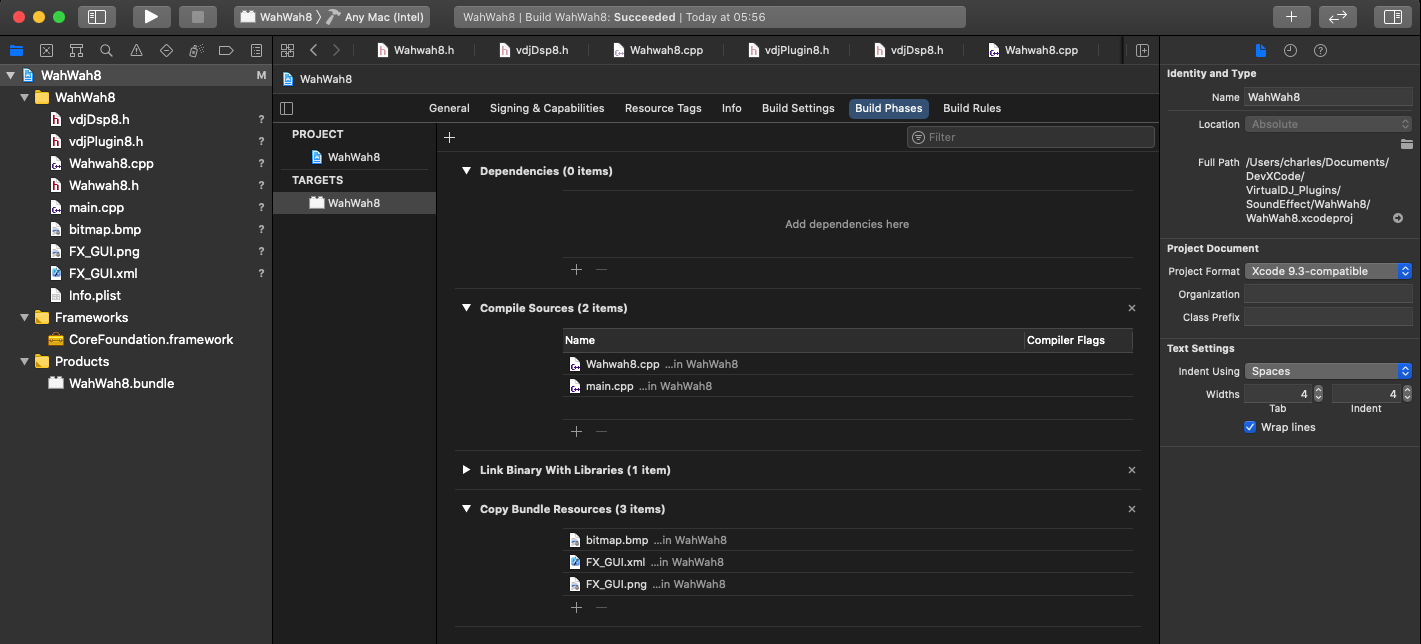Open code review with the double-arrow toolbar button
This screenshot has width=1421, height=644.
pyautogui.click(x=1338, y=16)
